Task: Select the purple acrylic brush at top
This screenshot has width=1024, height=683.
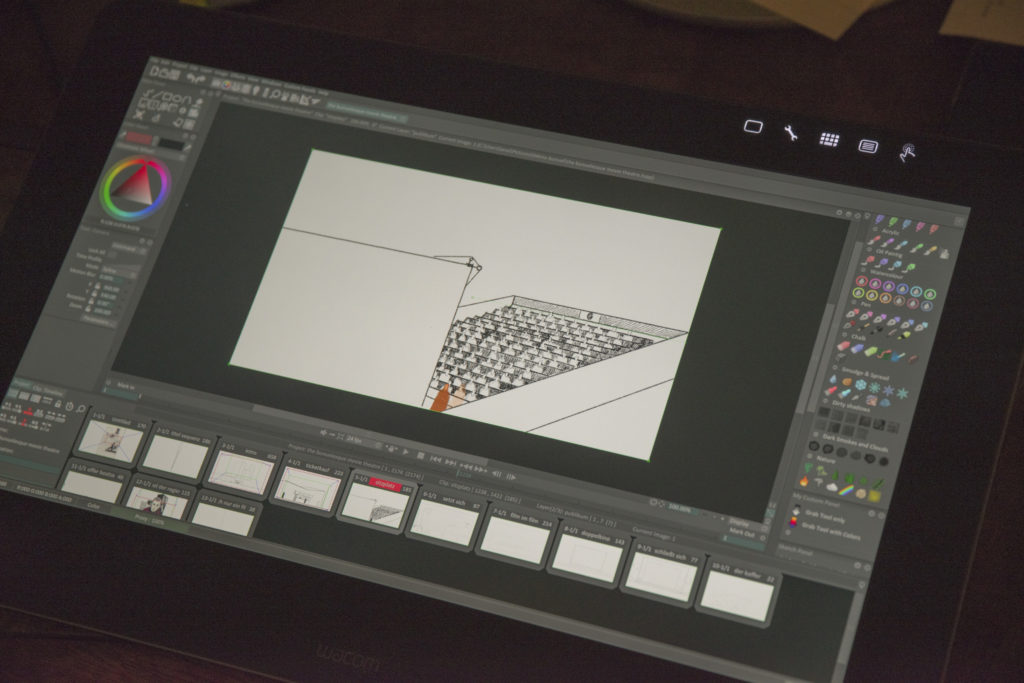Action: point(880,219)
